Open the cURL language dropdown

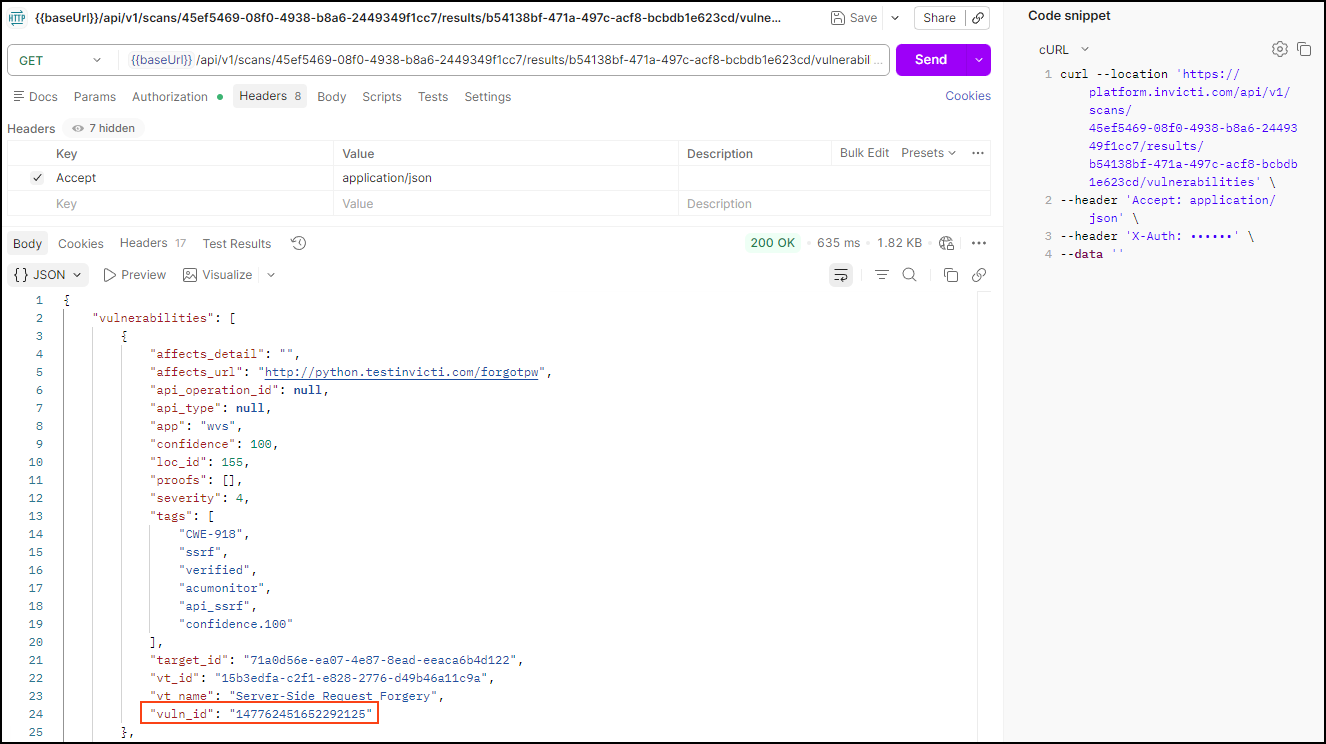(1063, 48)
